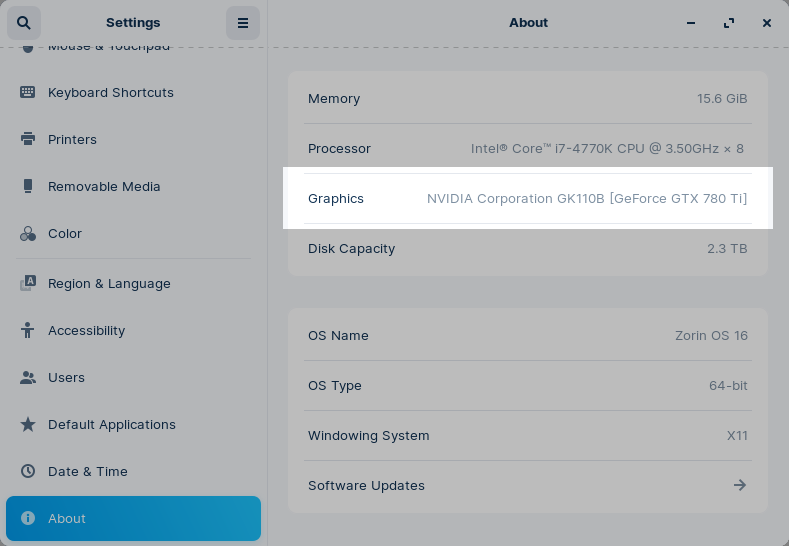Click the Removable Media icon

pyautogui.click(x=28, y=186)
